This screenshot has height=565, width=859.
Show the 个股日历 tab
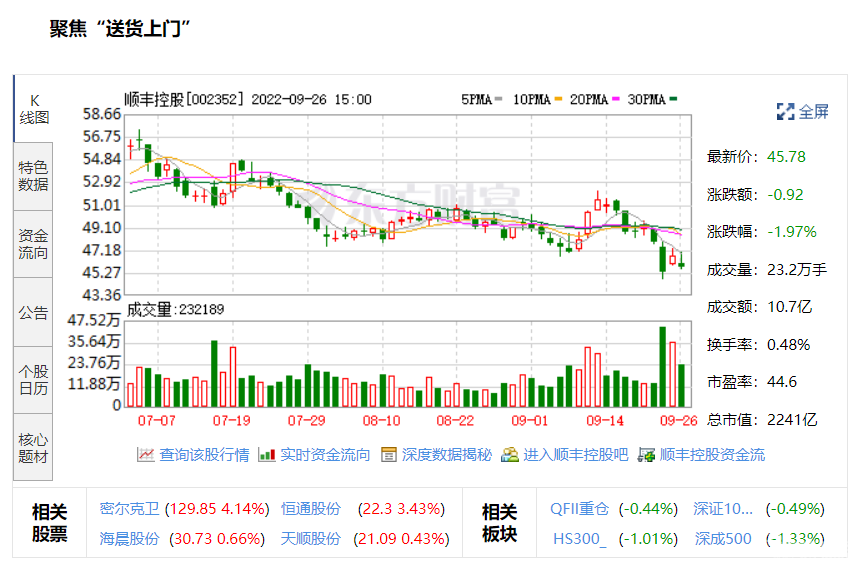(33, 380)
